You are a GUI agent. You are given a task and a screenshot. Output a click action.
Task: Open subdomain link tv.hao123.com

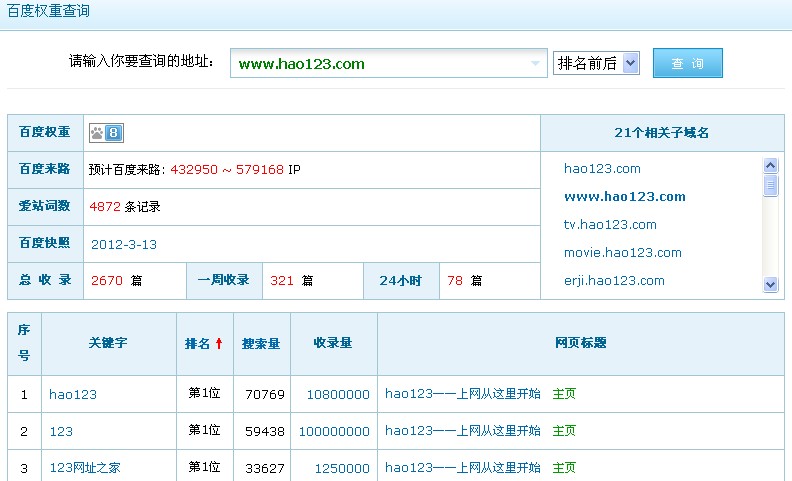click(610, 225)
